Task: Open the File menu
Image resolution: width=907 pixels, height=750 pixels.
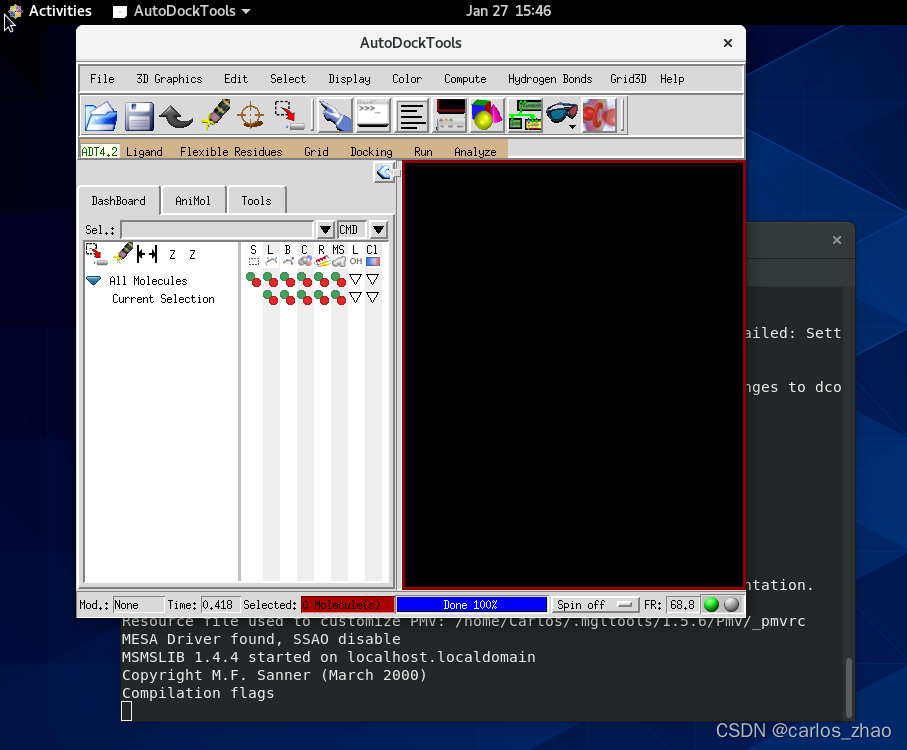Action: [102, 79]
